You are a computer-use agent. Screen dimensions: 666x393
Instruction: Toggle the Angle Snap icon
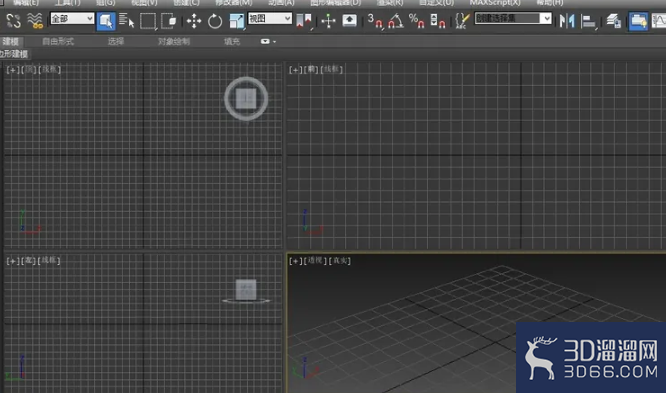[395, 20]
